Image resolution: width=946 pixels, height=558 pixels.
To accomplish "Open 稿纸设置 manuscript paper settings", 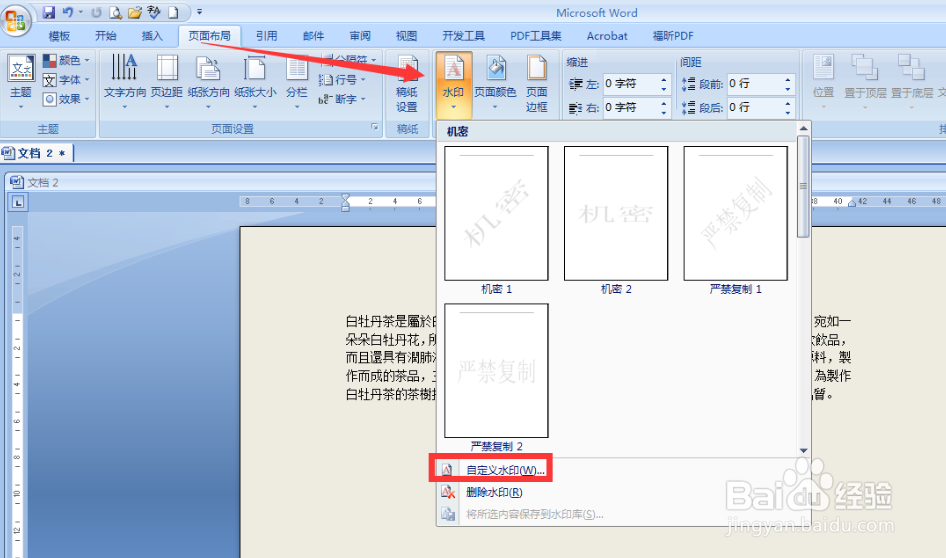I will (407, 83).
